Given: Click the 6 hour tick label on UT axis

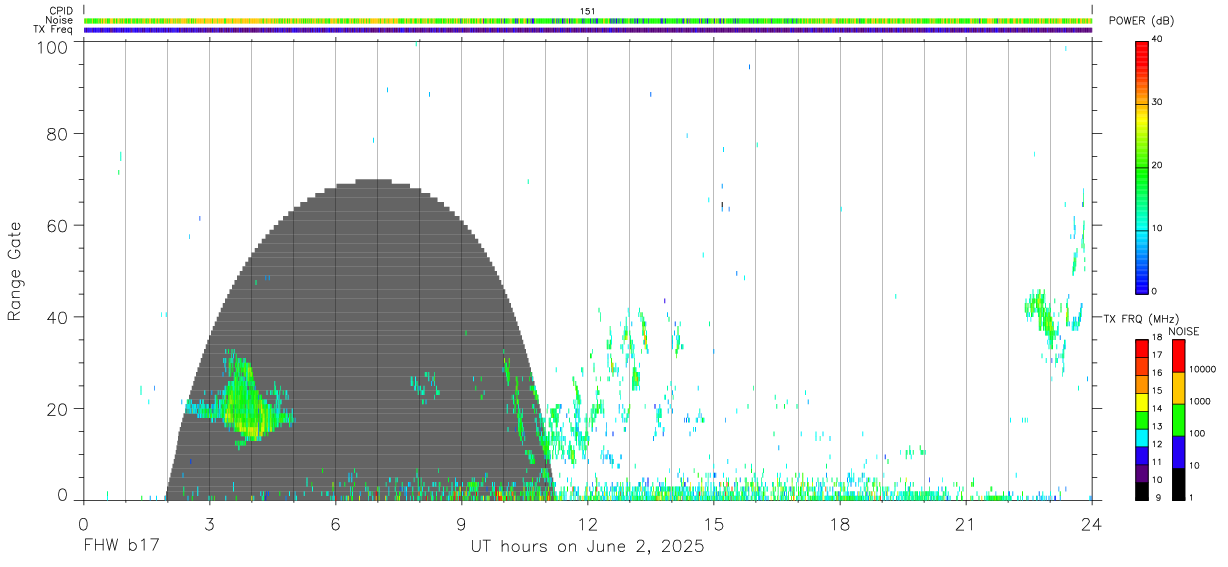Looking at the screenshot, I should point(335,523).
